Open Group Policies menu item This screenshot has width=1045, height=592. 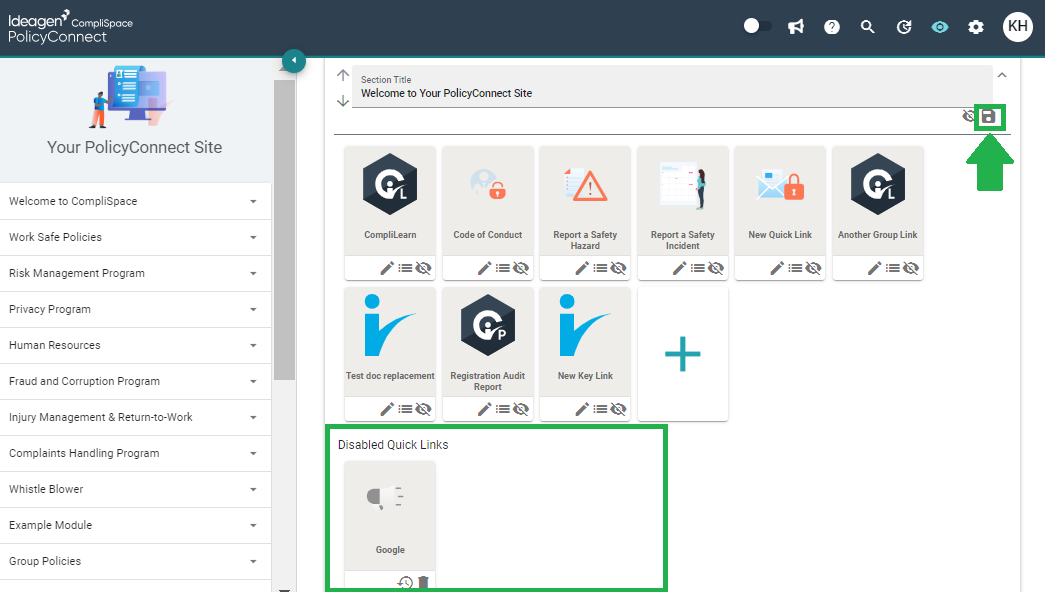(135, 561)
